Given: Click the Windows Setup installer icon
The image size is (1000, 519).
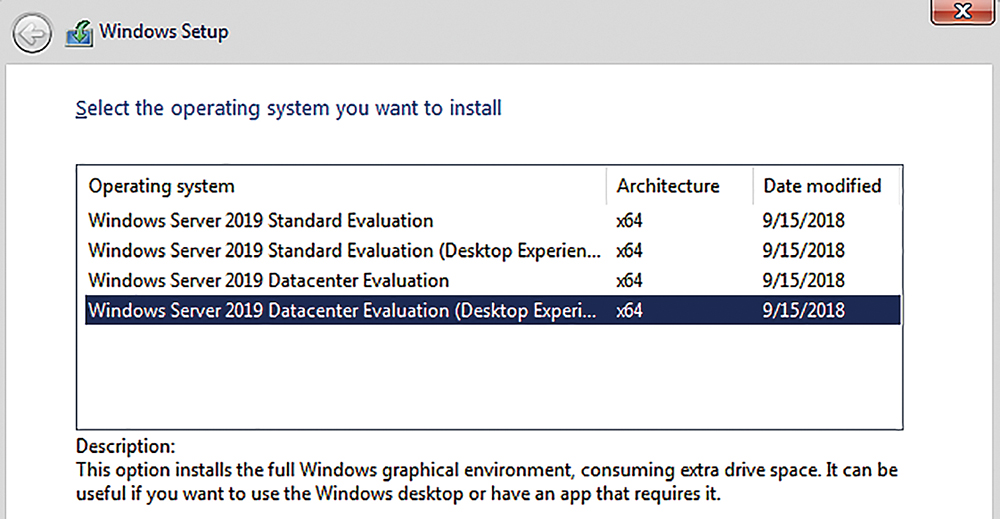Looking at the screenshot, I should [x=79, y=33].
